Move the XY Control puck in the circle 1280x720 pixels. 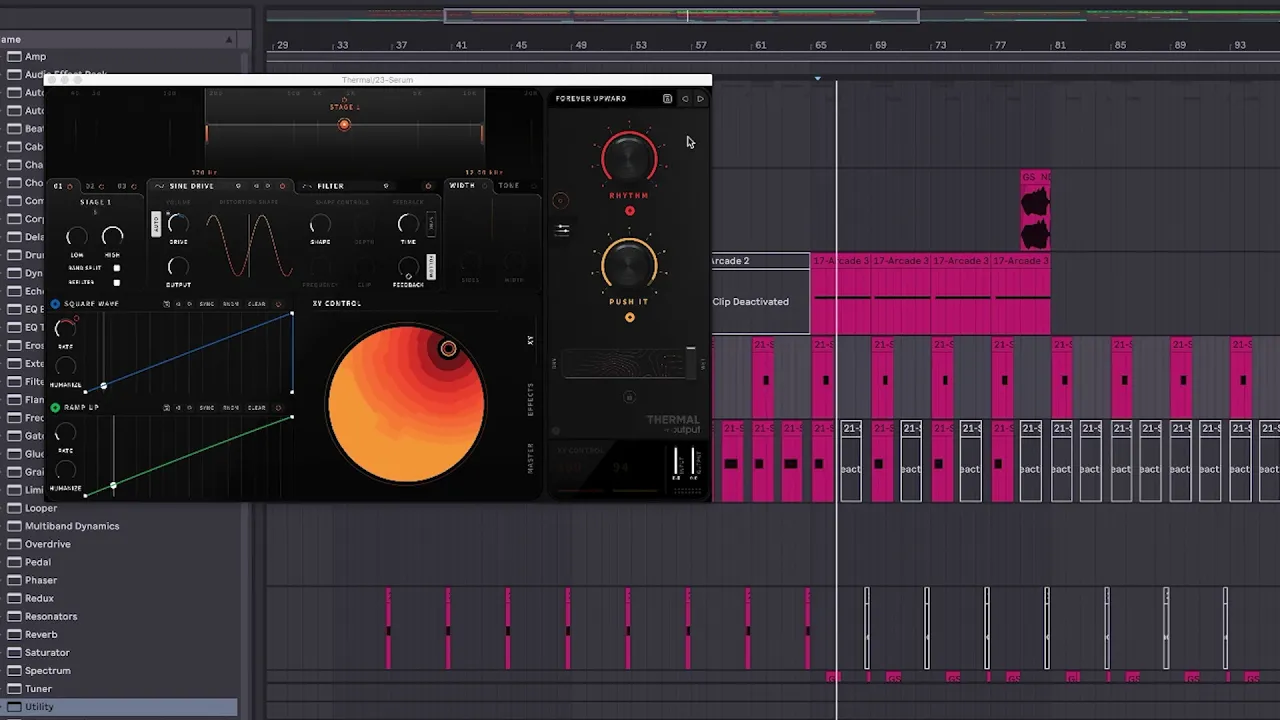[448, 348]
